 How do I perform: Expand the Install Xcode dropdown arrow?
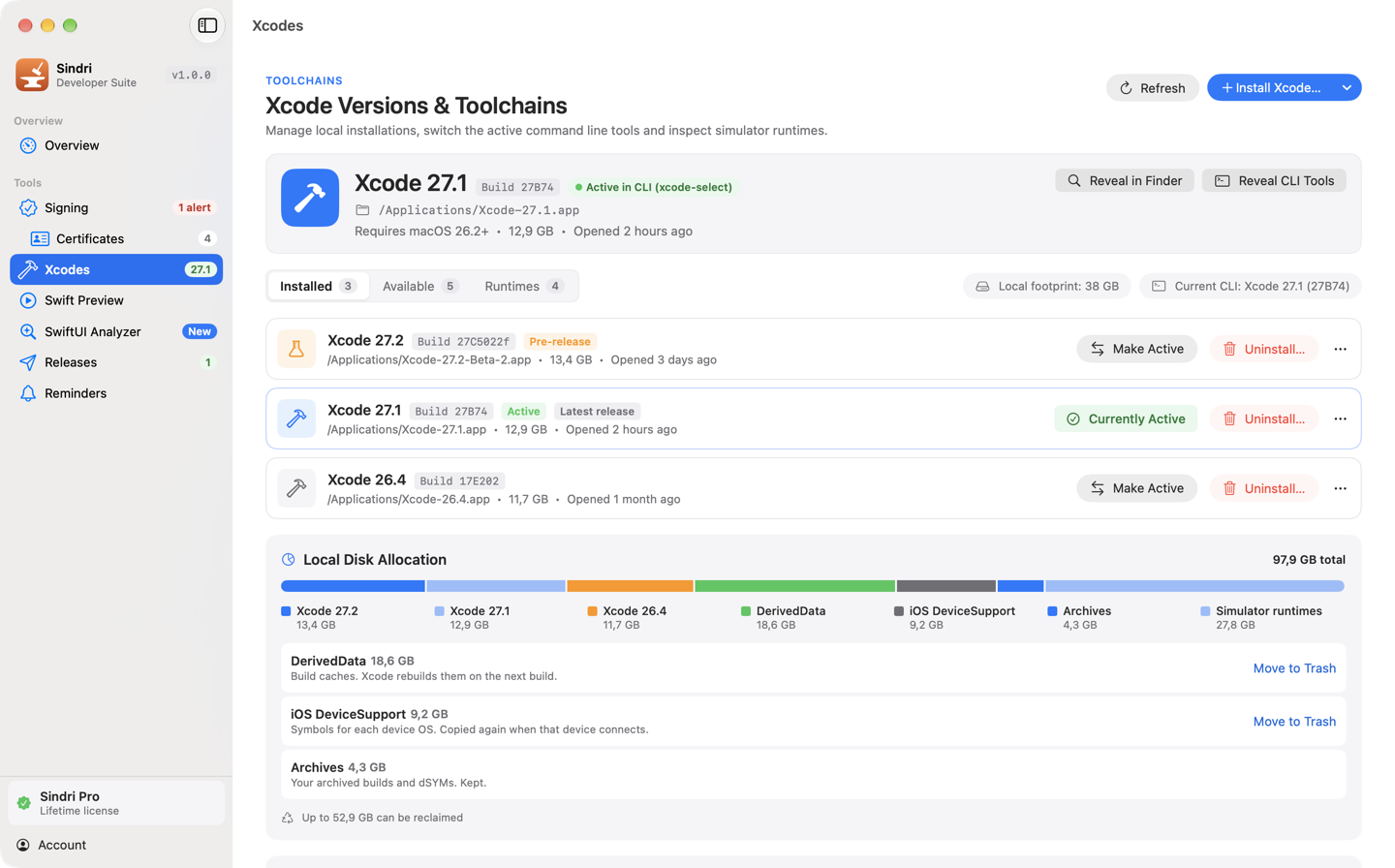click(x=1347, y=88)
